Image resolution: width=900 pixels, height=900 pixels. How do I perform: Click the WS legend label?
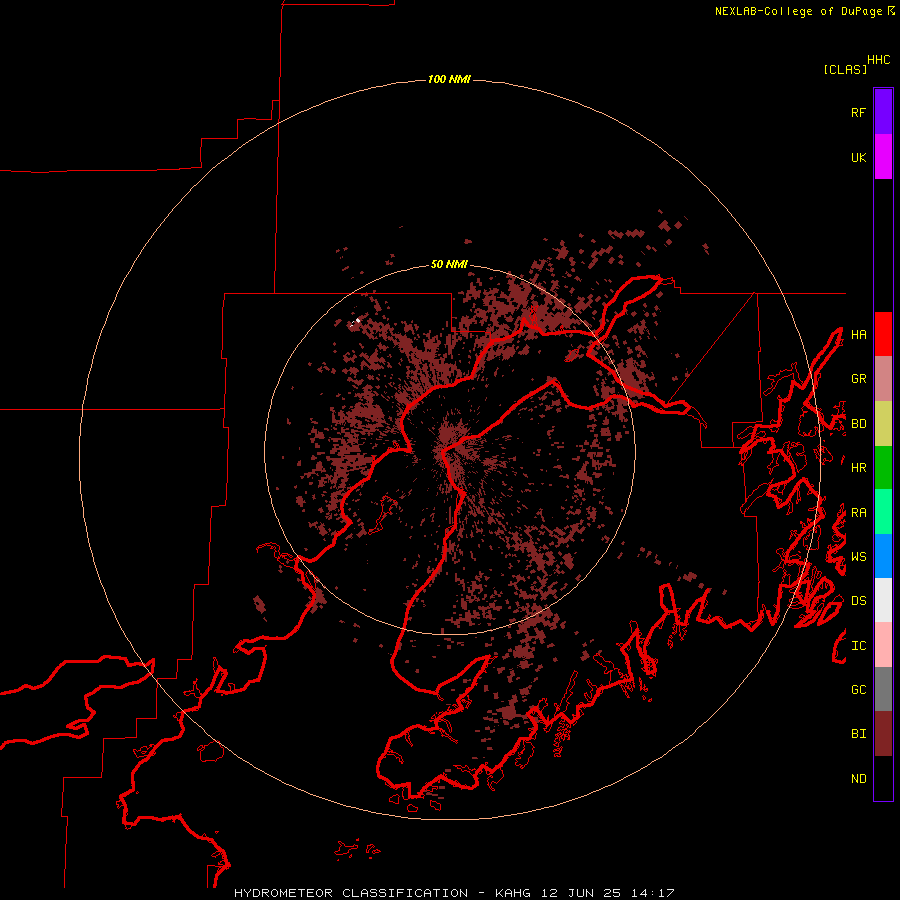pos(858,557)
